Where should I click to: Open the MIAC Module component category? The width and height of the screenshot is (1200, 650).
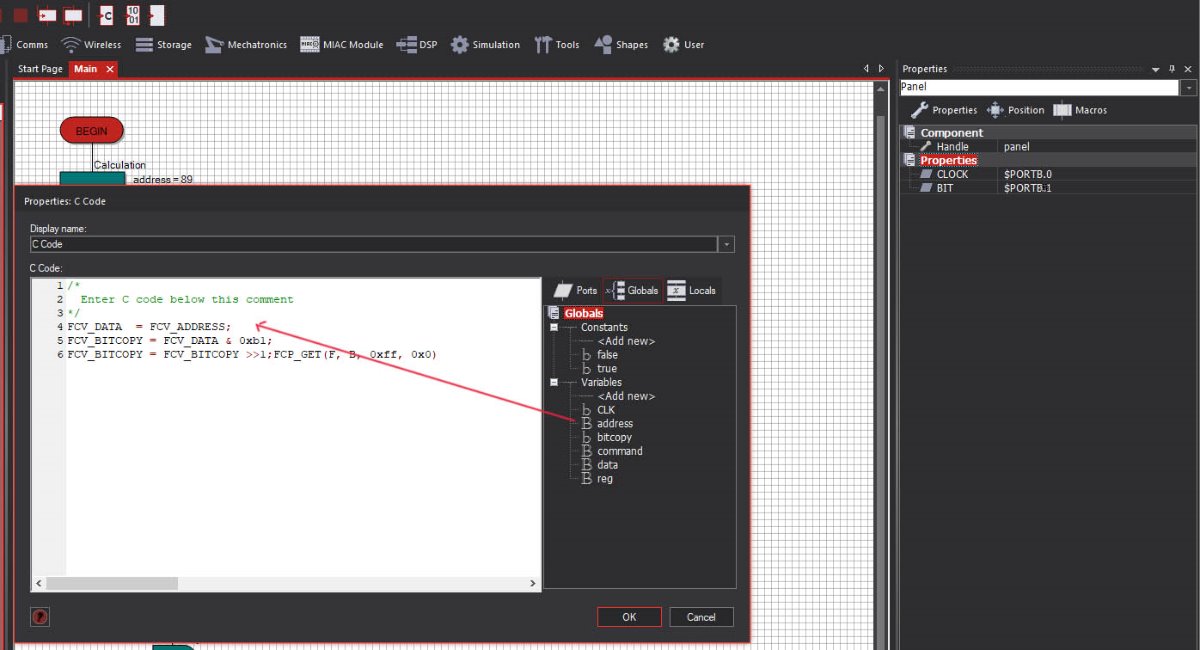(340, 44)
